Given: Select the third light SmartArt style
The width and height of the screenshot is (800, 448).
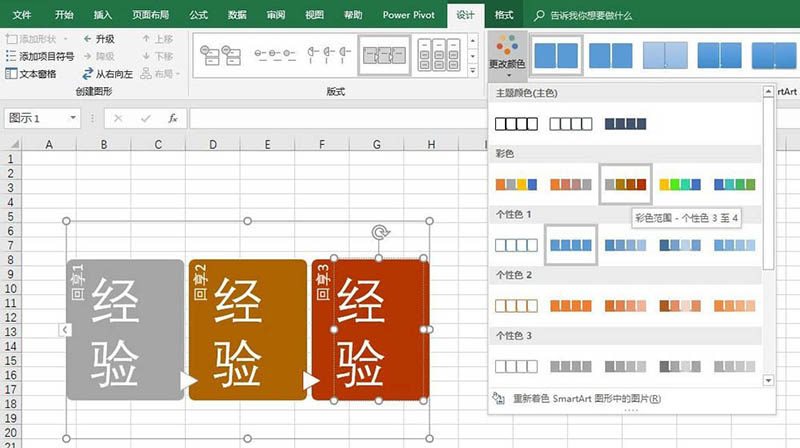Looking at the screenshot, I should [x=665, y=55].
